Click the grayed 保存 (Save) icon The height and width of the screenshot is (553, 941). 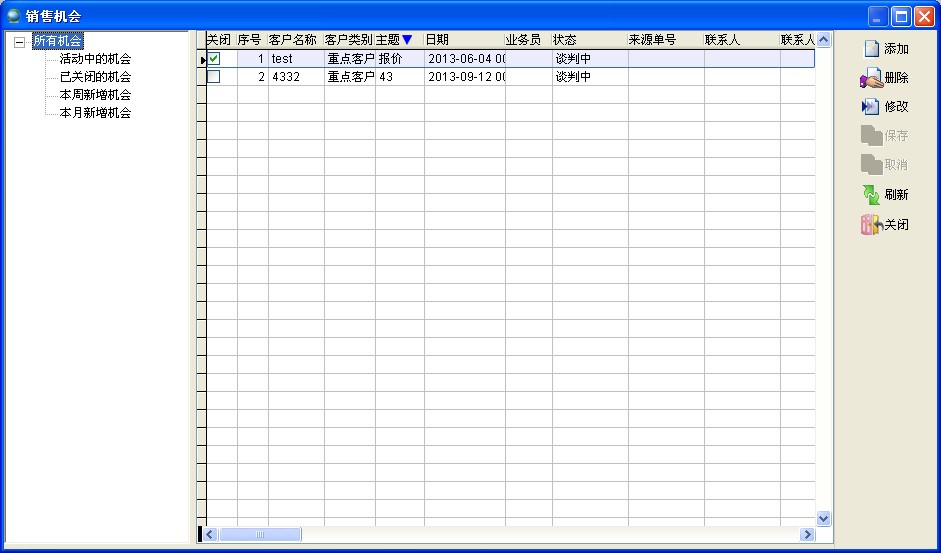(x=871, y=136)
